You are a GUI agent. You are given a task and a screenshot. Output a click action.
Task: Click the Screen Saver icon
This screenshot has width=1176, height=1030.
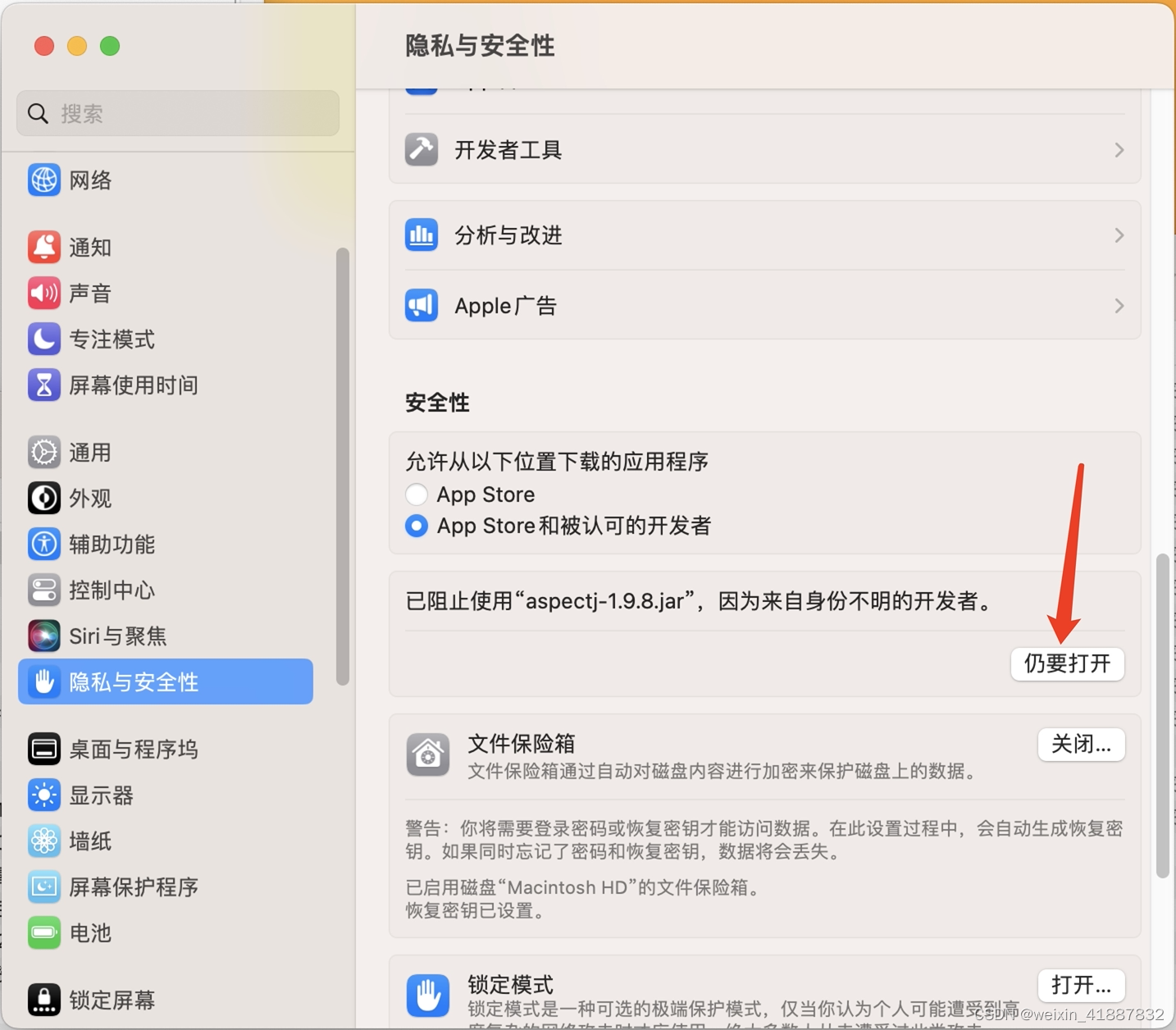44,886
